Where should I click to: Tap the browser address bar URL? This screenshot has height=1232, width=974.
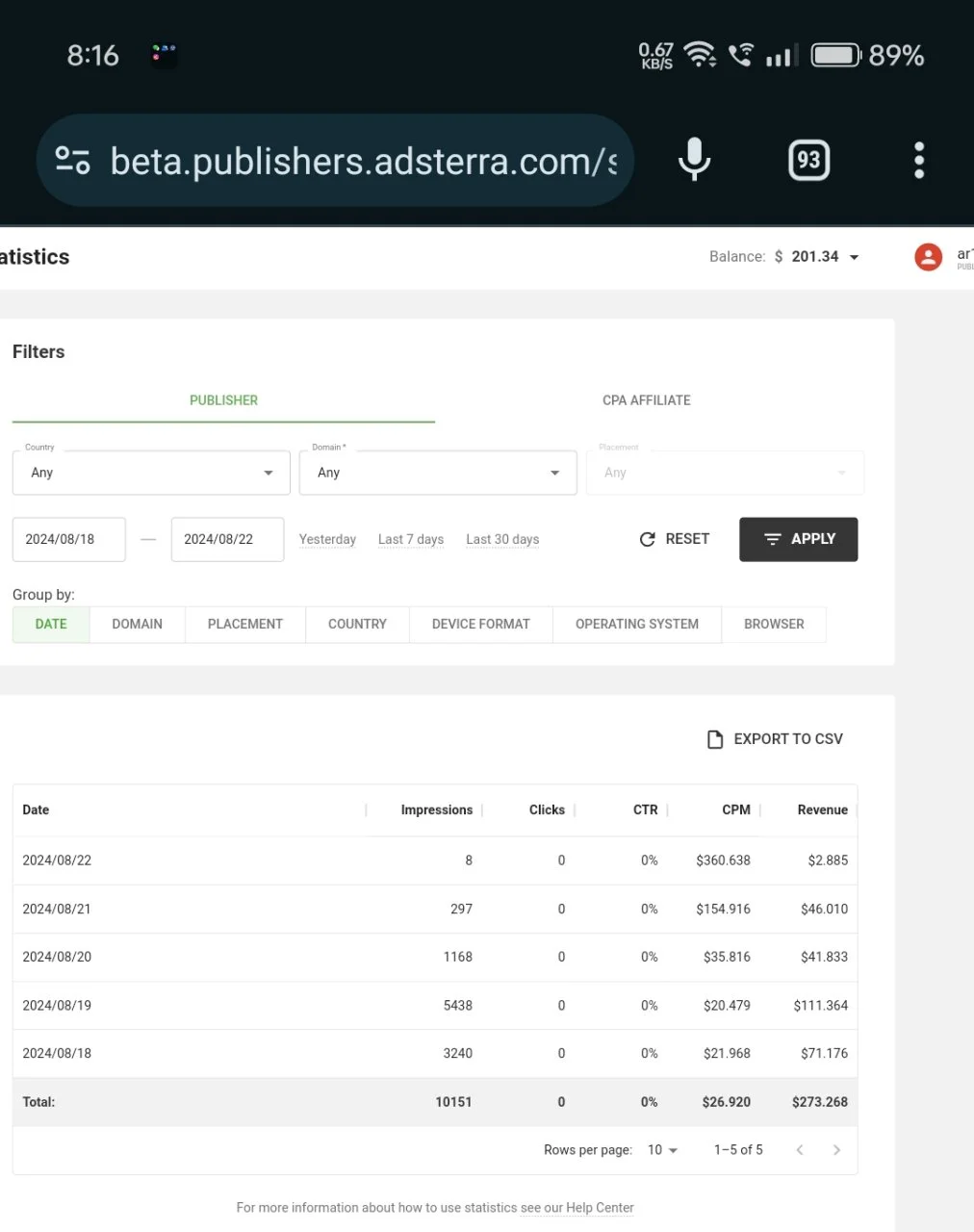[x=363, y=161]
